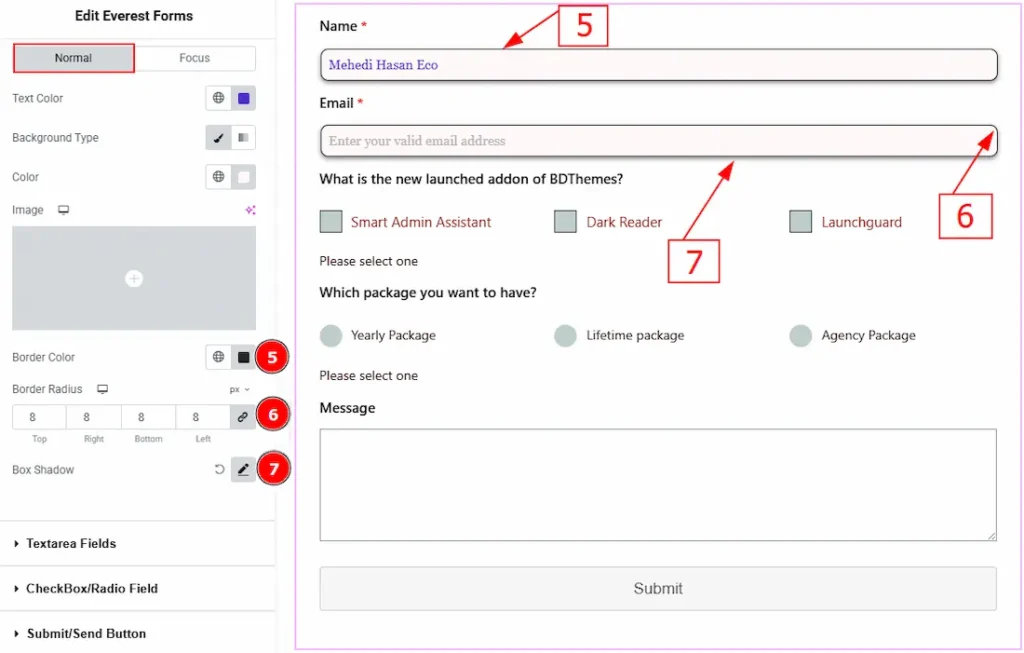Click the Email address input field

click(x=657, y=141)
